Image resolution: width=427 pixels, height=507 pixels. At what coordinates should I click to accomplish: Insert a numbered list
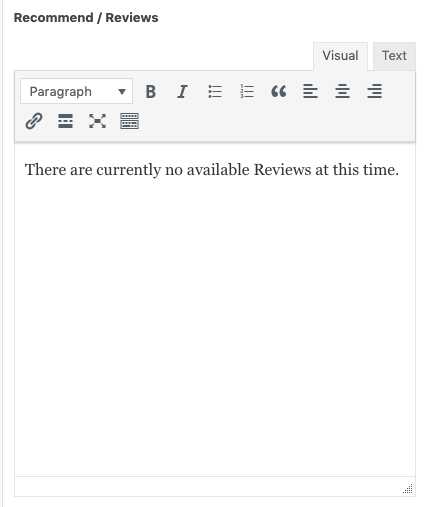point(247,91)
